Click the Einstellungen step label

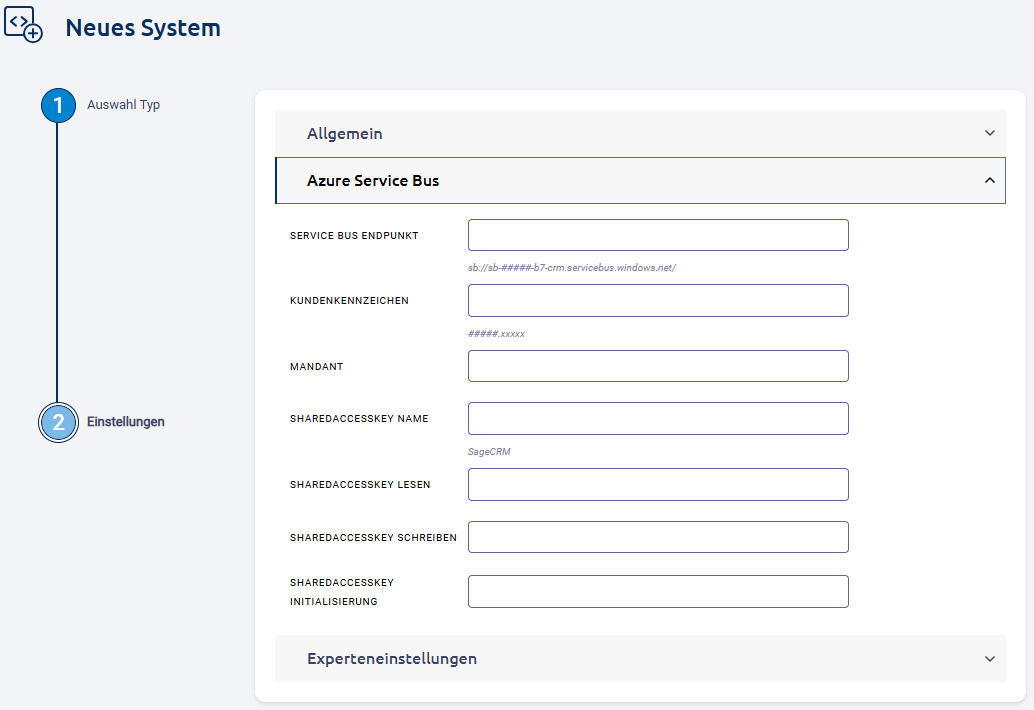point(125,422)
